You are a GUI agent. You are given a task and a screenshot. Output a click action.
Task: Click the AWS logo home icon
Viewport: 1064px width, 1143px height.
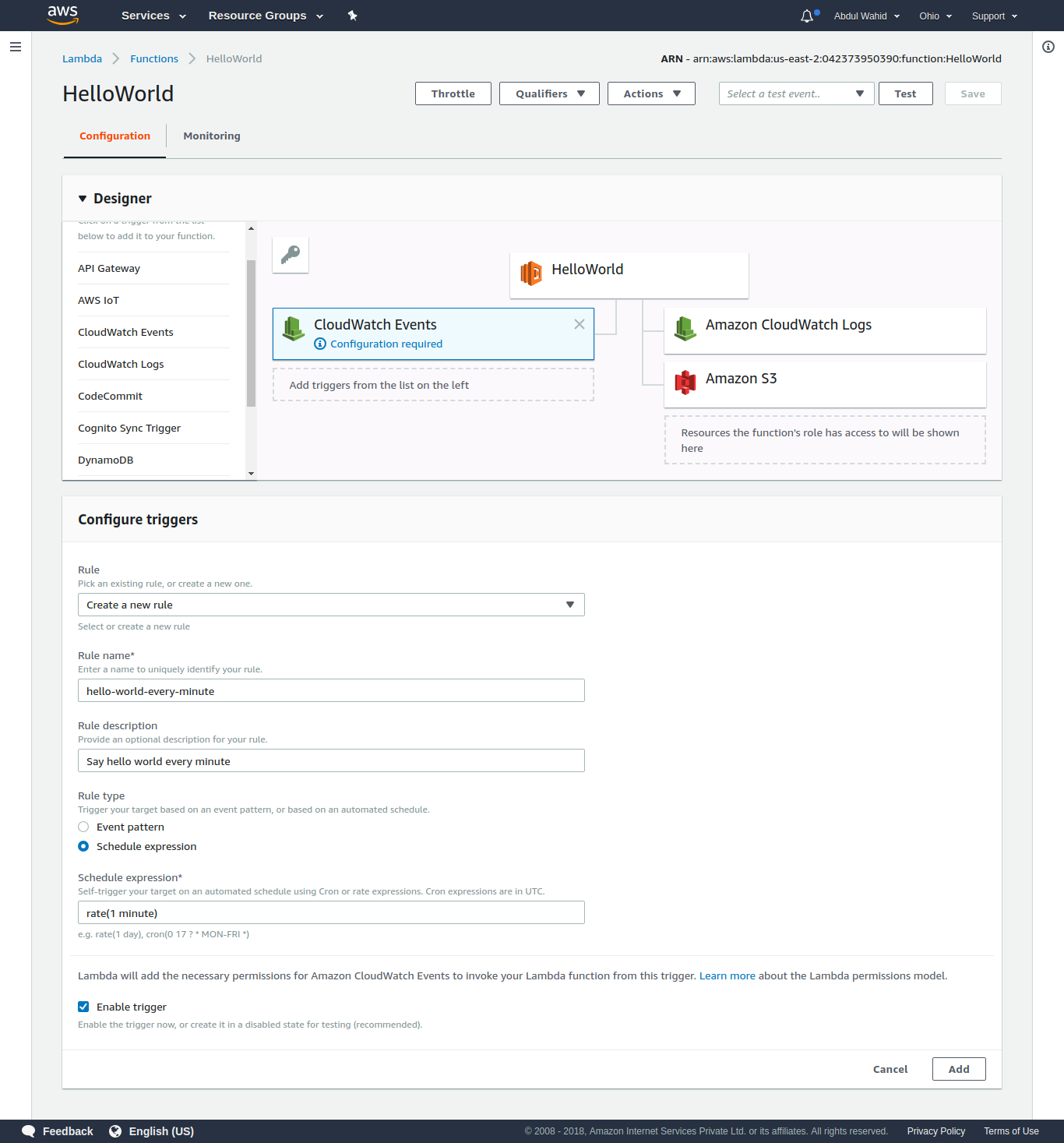coord(62,15)
